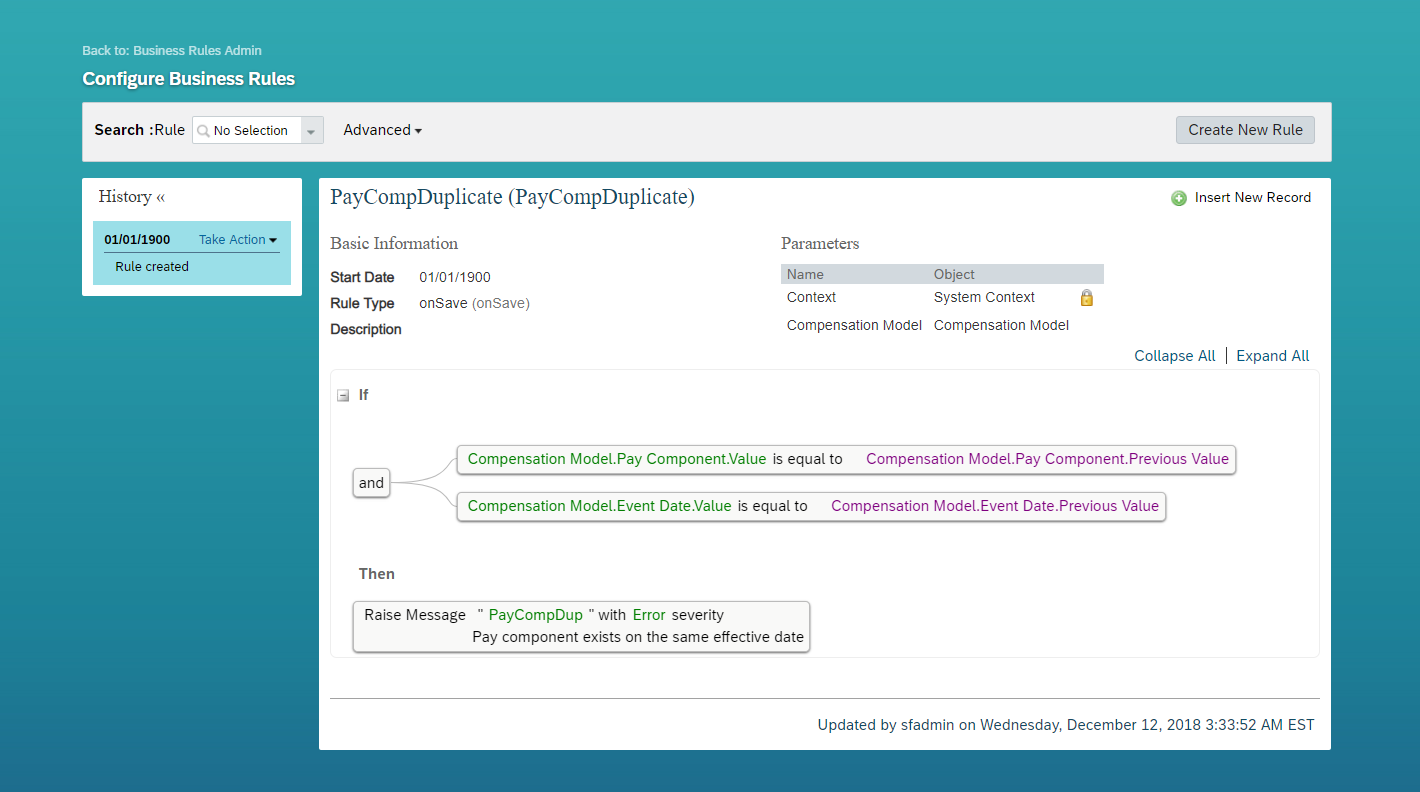Click Compensation Model.Pay Component.Value
Screen dimensions: 1420x792
coord(617,459)
